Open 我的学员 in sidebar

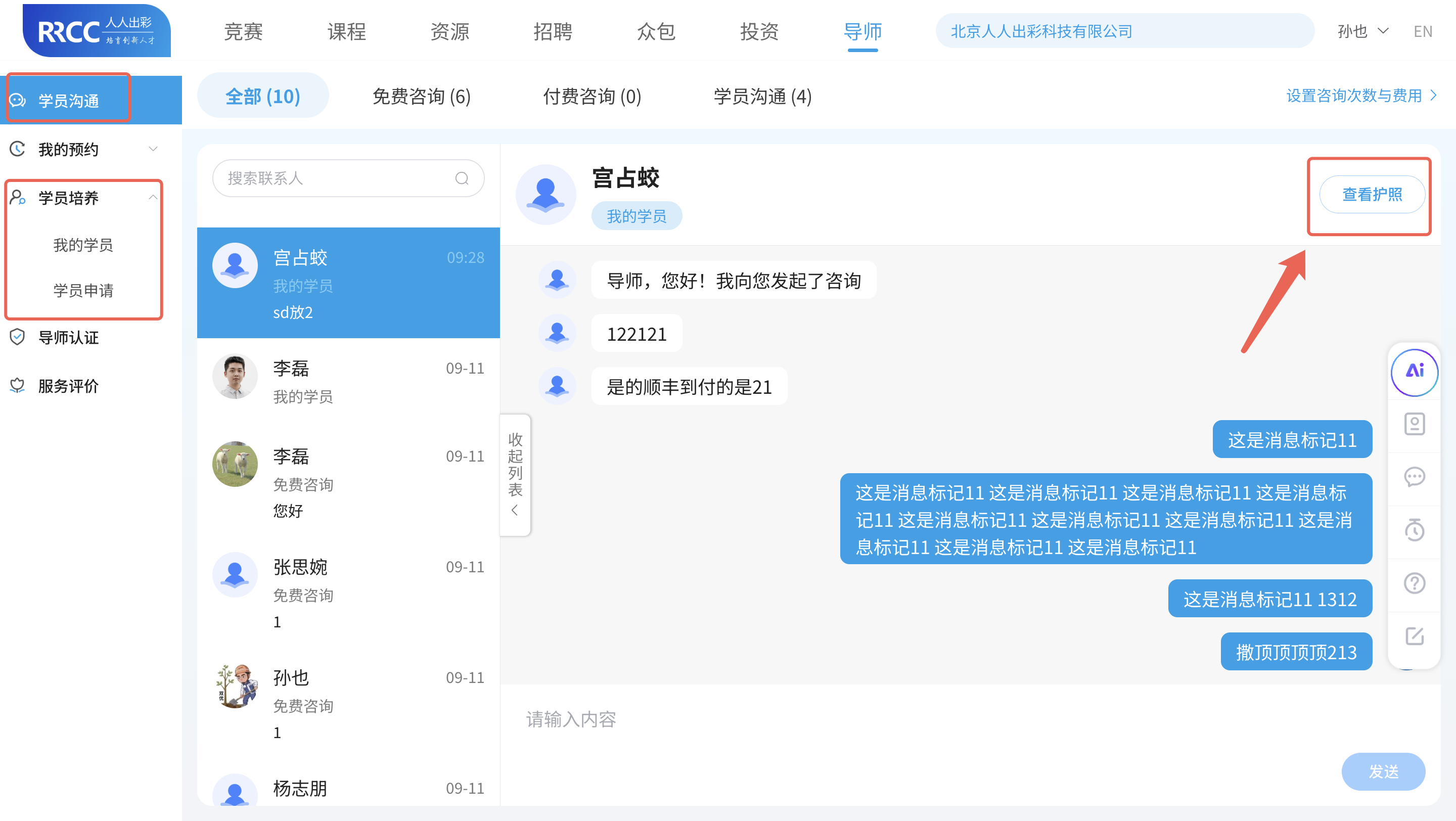click(83, 245)
